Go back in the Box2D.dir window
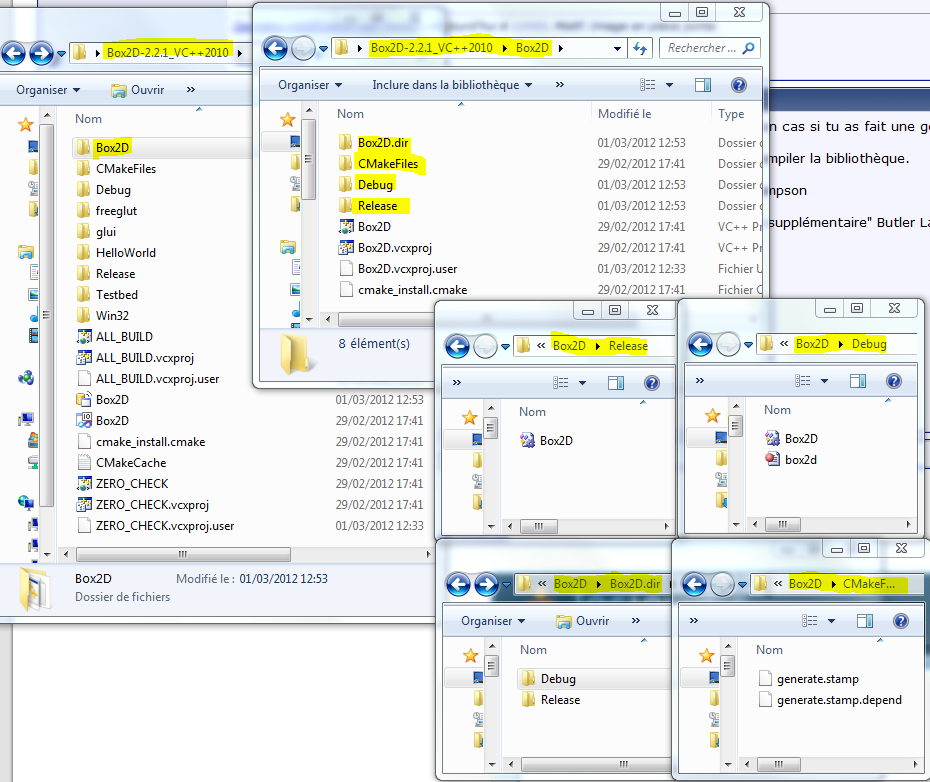The height and width of the screenshot is (782, 930). [x=458, y=584]
